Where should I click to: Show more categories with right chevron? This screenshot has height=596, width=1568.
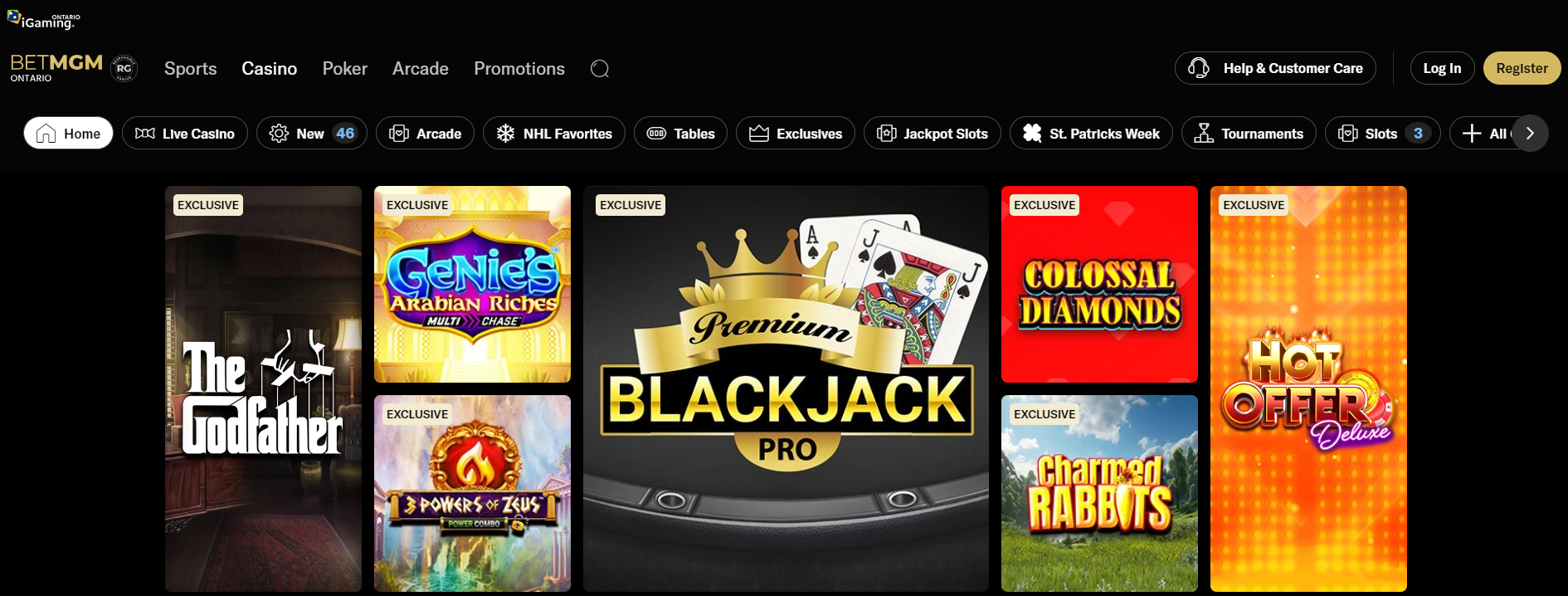[1530, 134]
